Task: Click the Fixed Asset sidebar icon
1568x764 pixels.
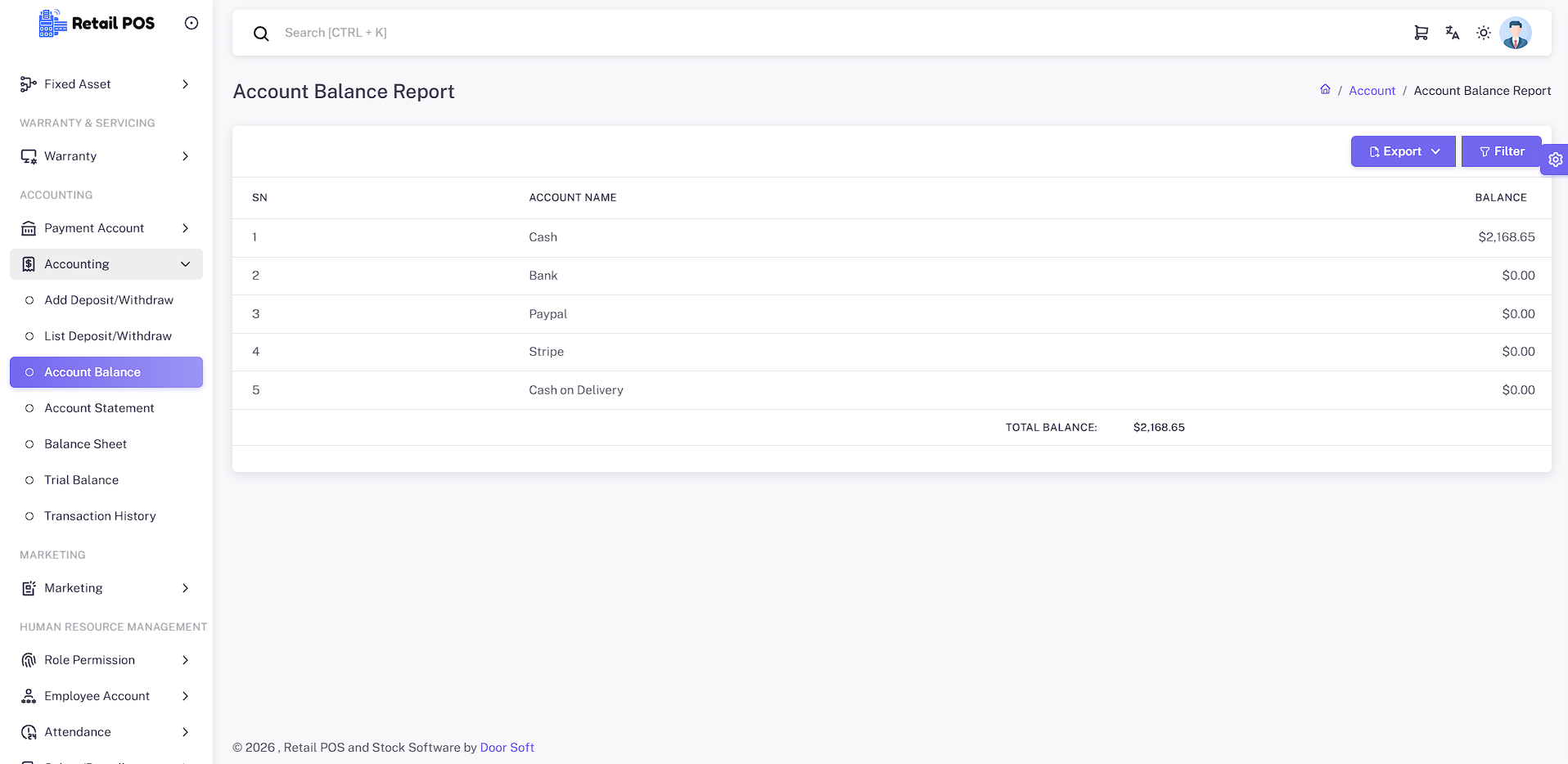Action: [x=29, y=84]
